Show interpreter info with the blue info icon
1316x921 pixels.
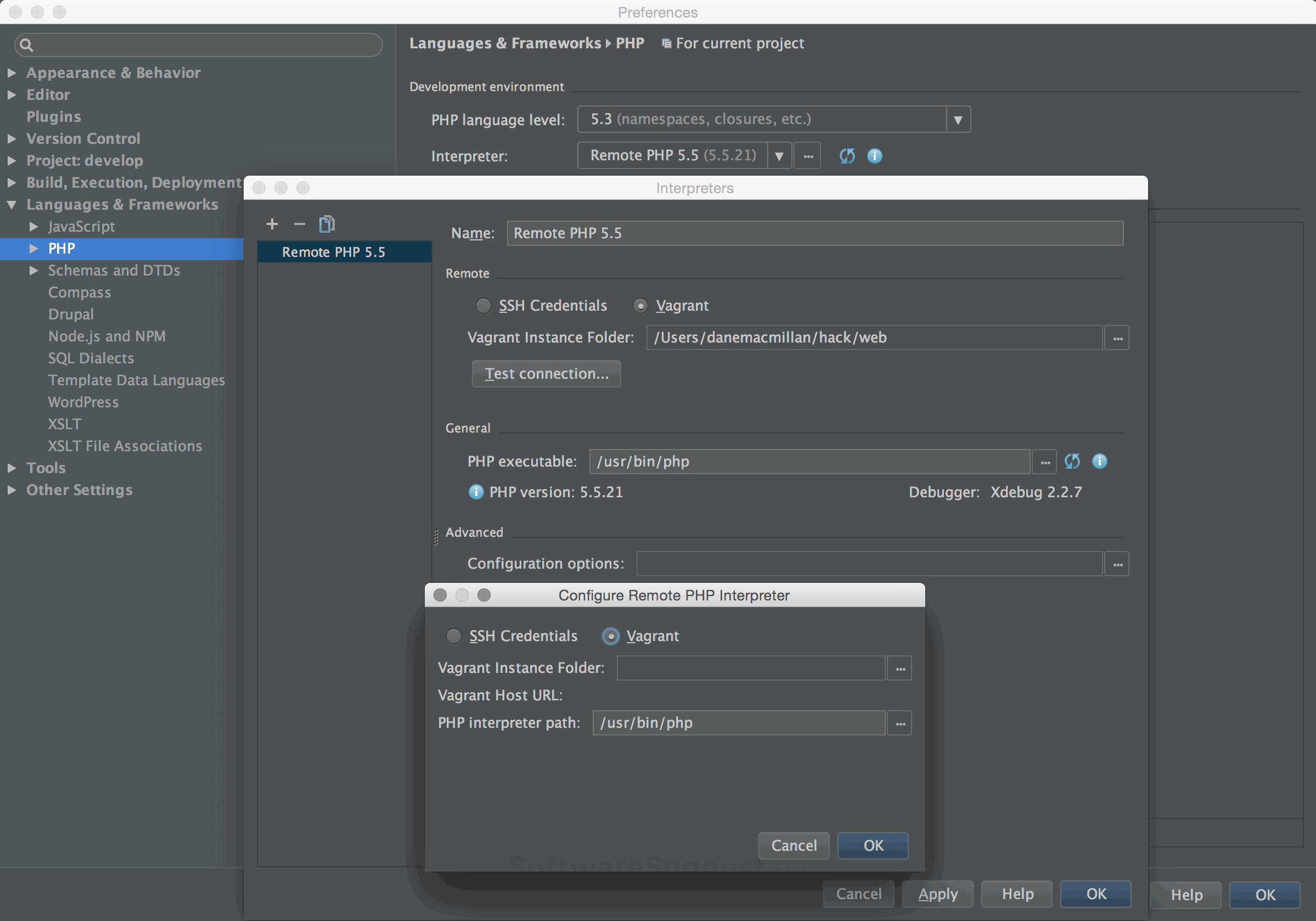click(875, 155)
